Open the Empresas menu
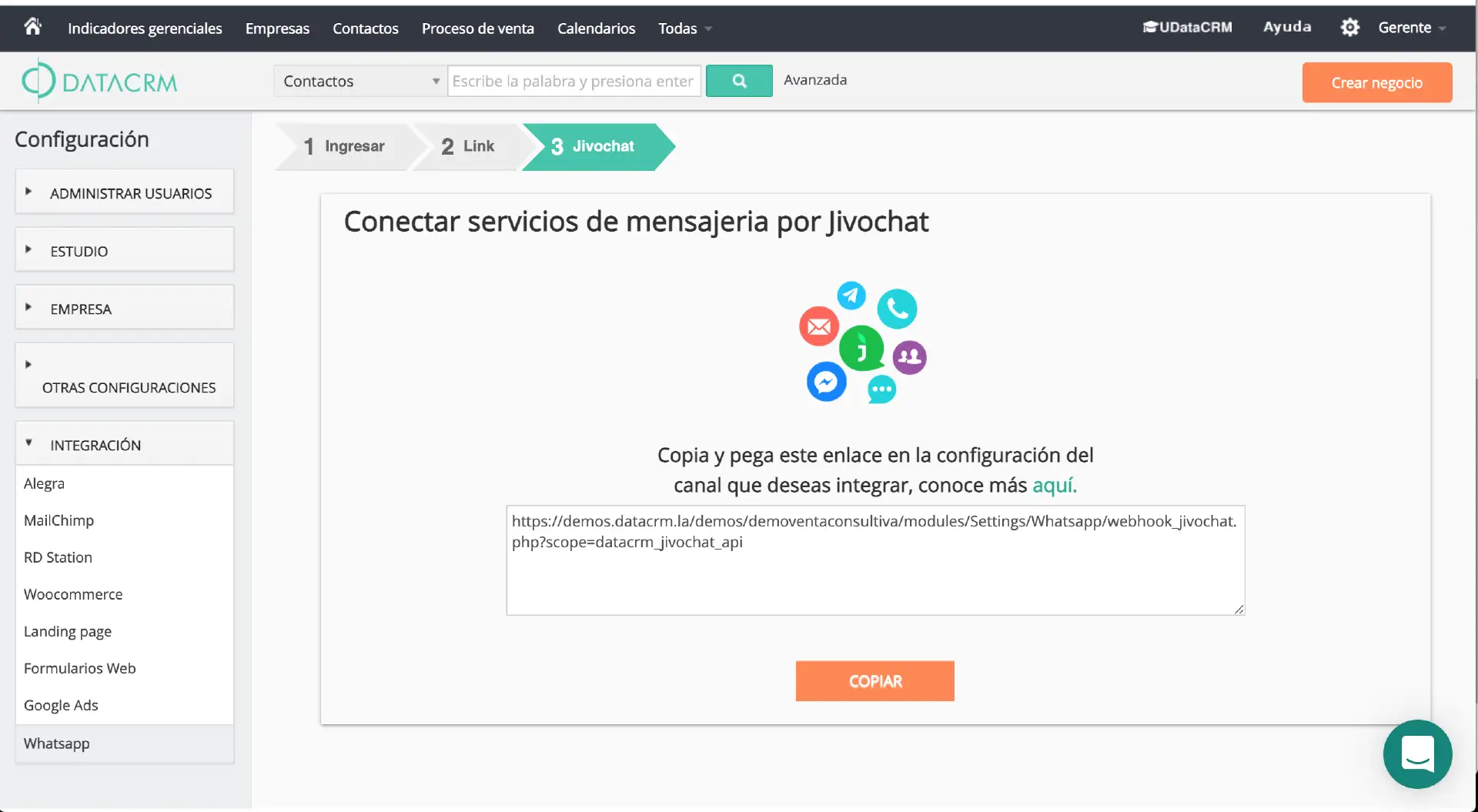This screenshot has height=812, width=1478. (277, 28)
